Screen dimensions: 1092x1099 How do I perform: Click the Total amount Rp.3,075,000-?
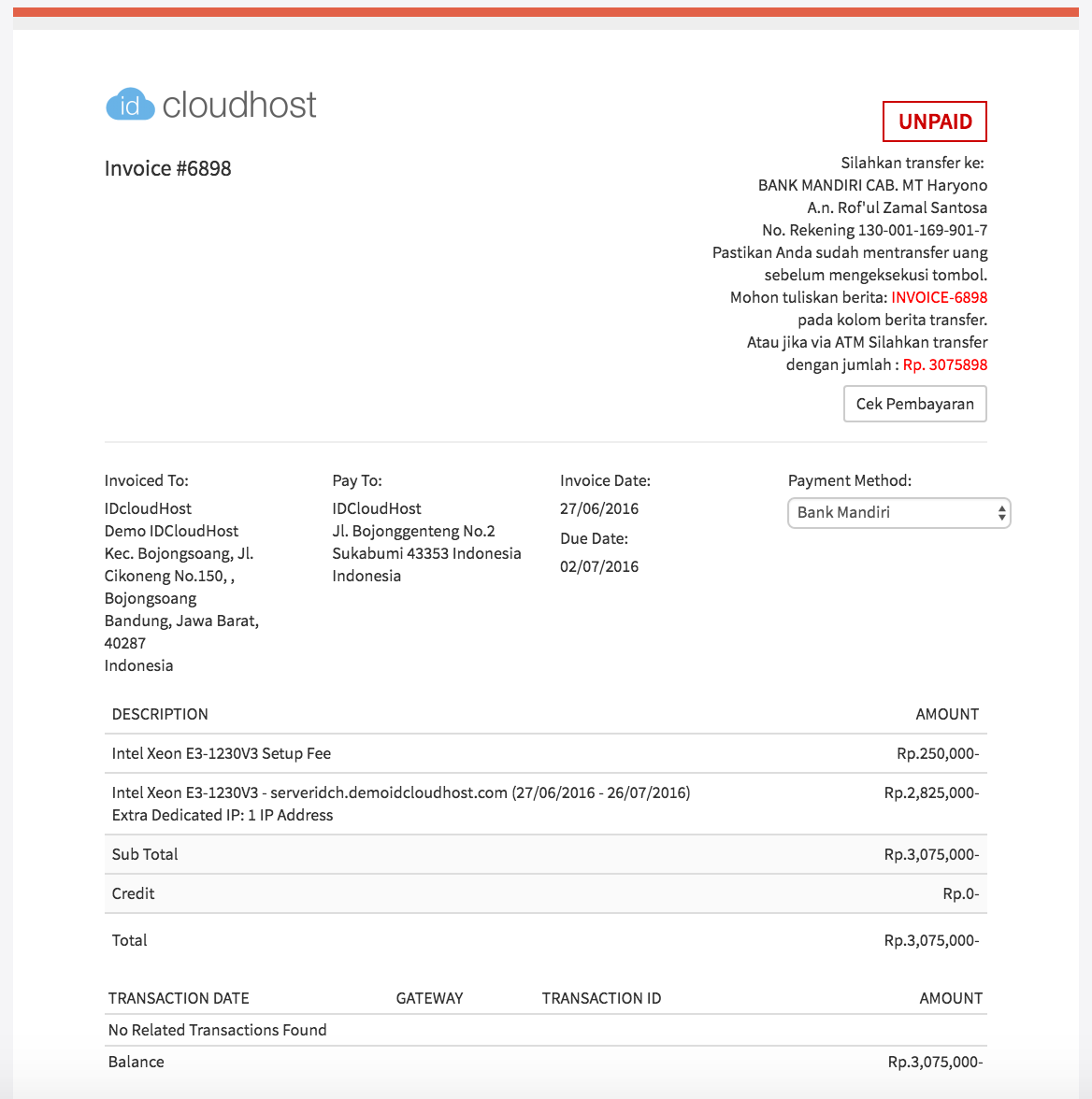(930, 940)
